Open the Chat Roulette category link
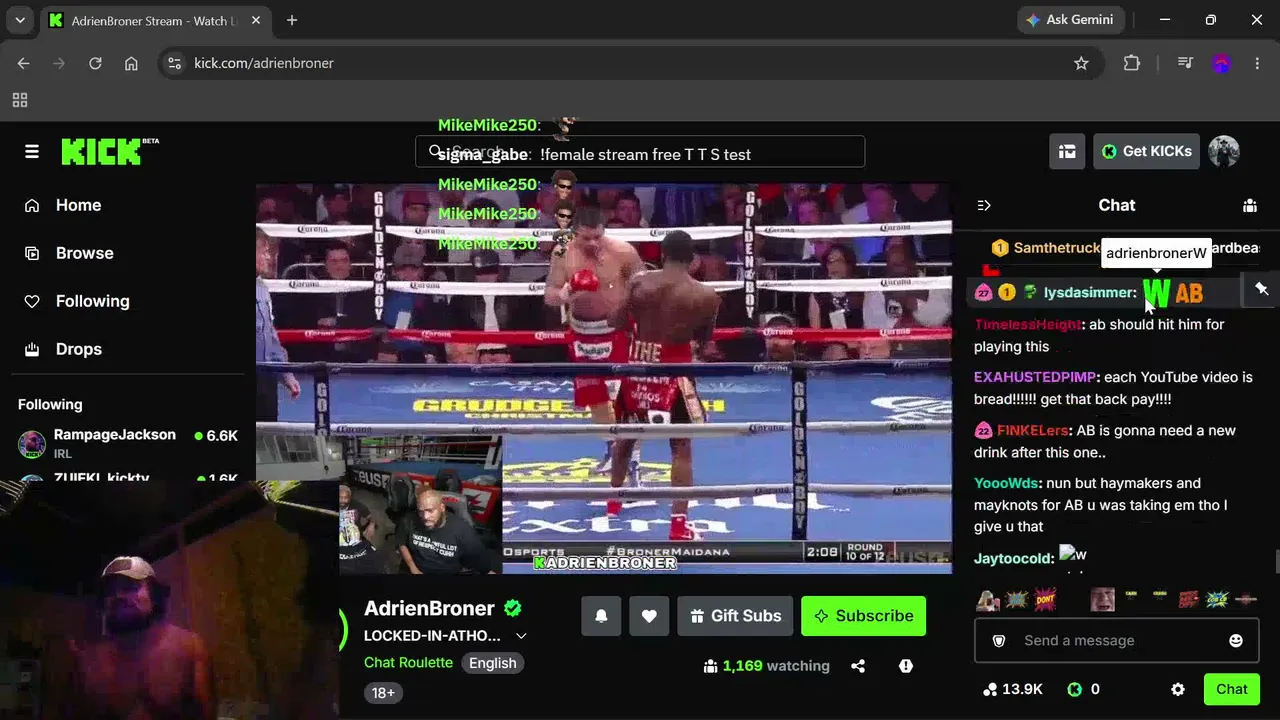 pyautogui.click(x=408, y=663)
